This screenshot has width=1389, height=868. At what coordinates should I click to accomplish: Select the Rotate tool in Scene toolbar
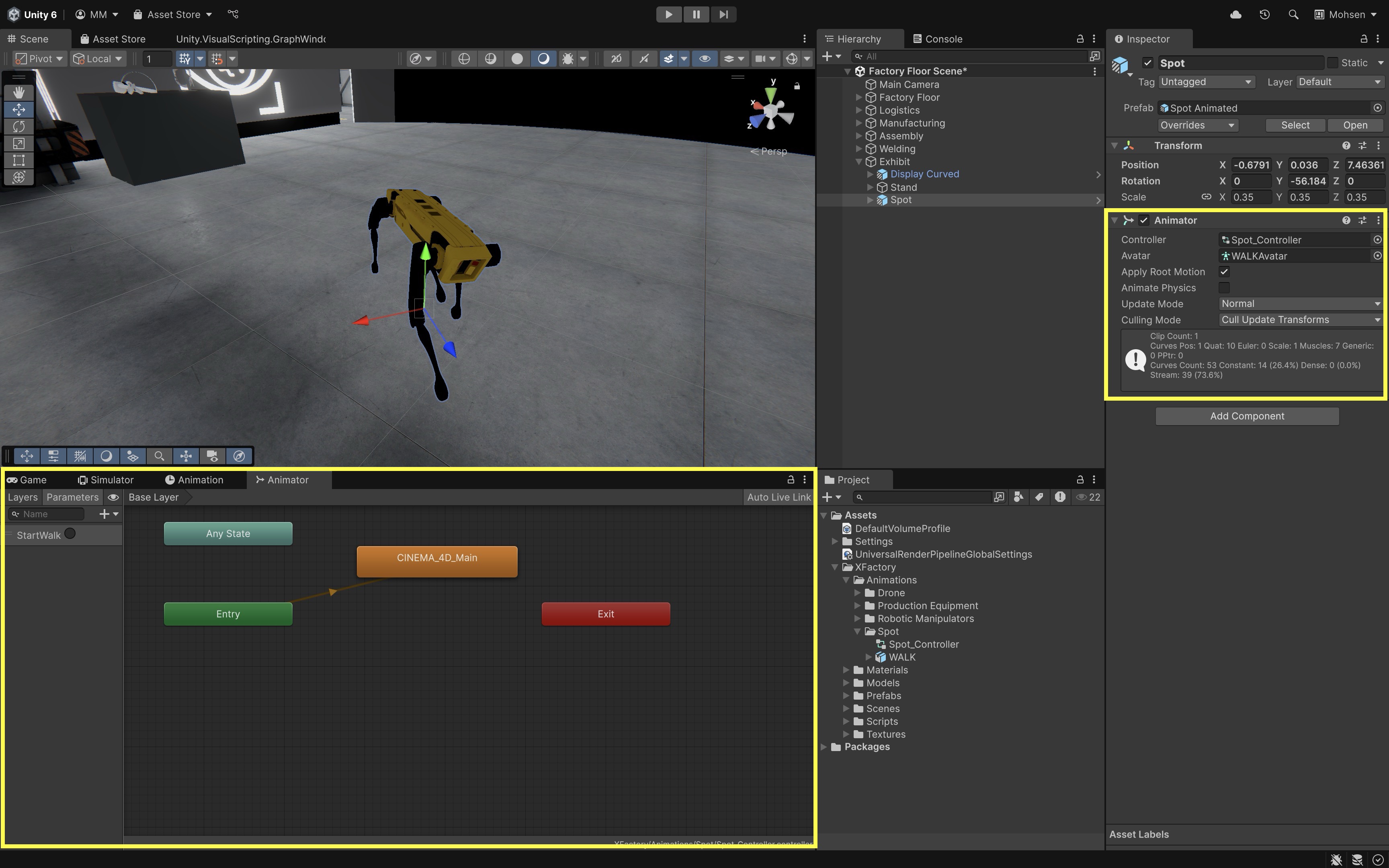pyautogui.click(x=18, y=126)
